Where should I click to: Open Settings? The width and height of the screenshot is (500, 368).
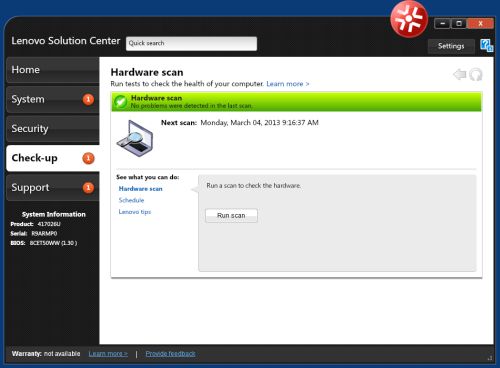tap(451, 46)
